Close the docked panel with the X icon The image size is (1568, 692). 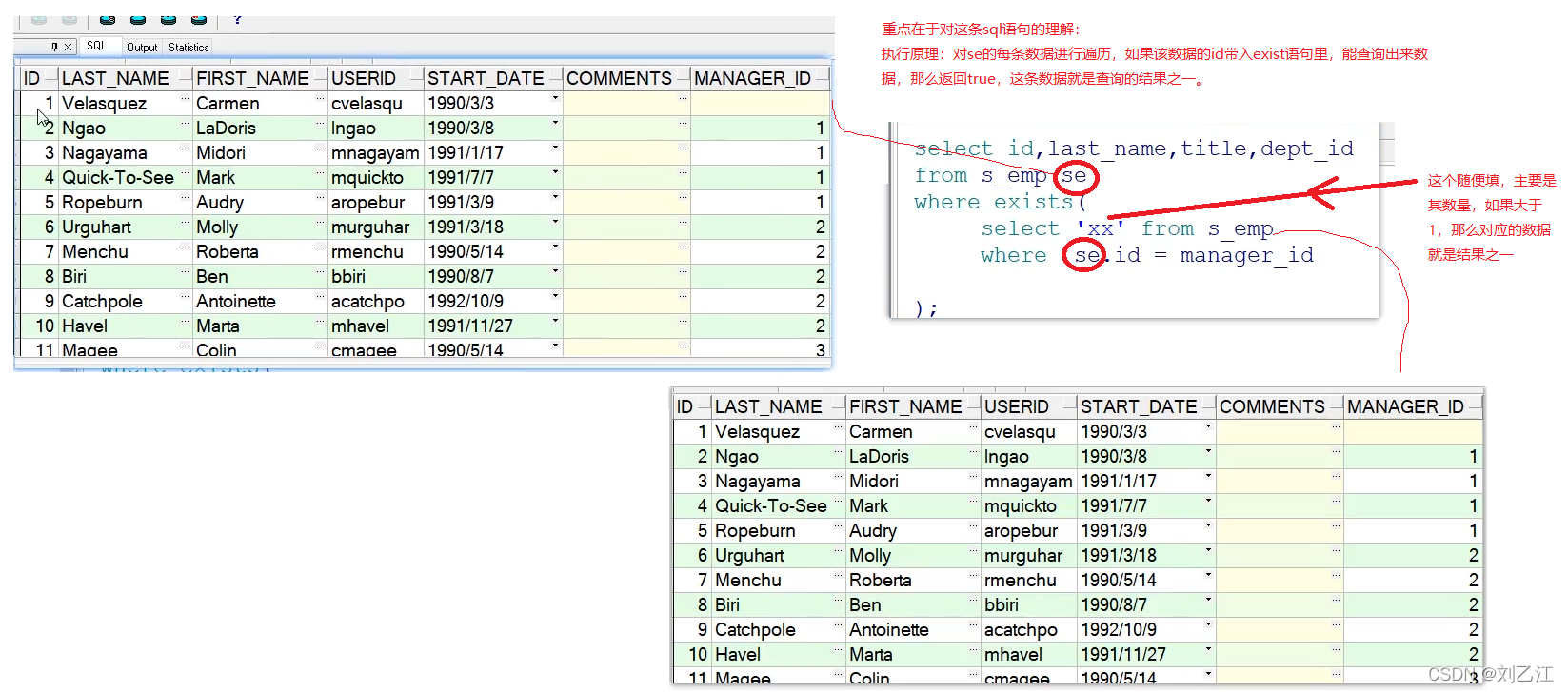tap(68, 47)
